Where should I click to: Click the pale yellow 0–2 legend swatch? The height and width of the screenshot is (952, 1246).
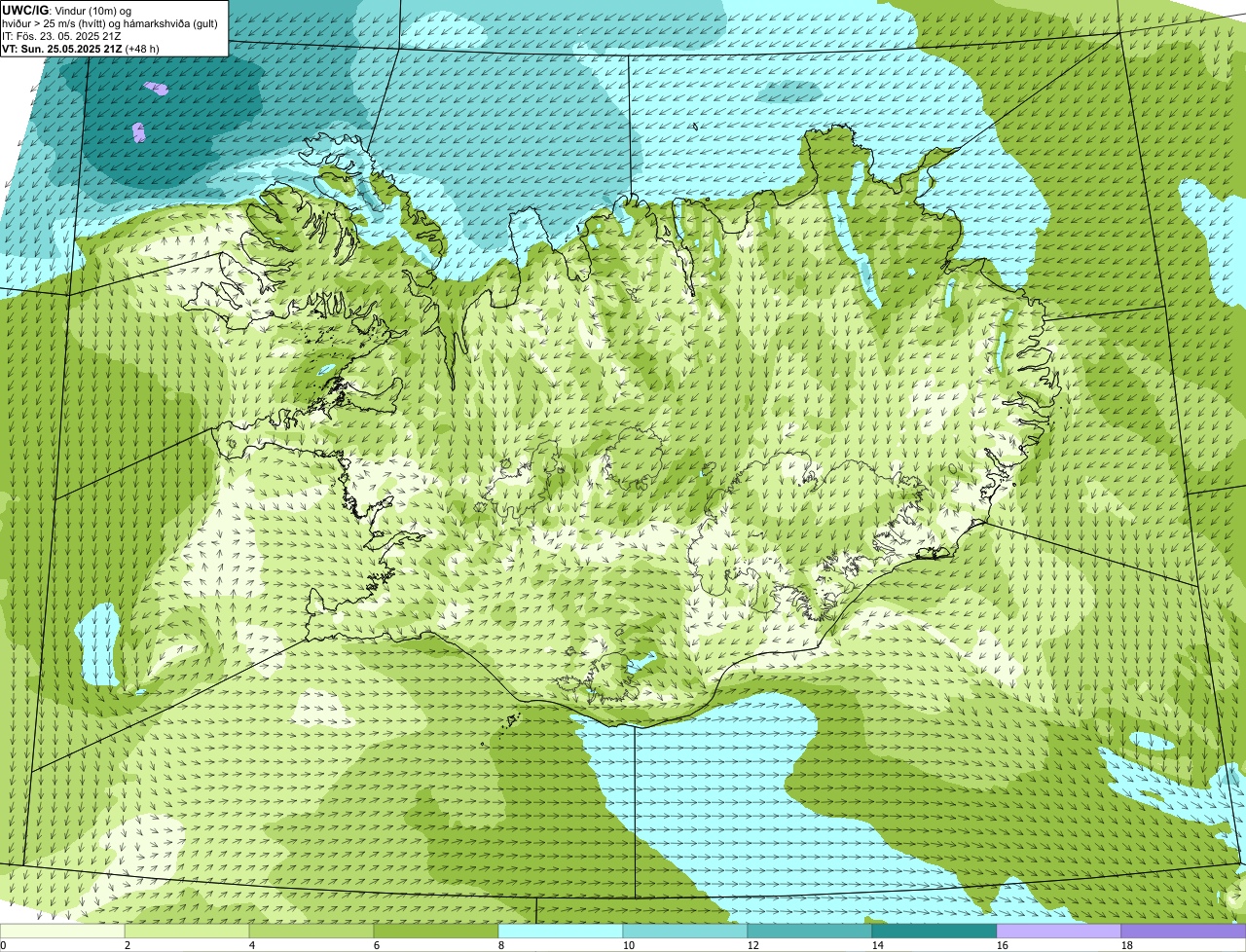(x=62, y=931)
